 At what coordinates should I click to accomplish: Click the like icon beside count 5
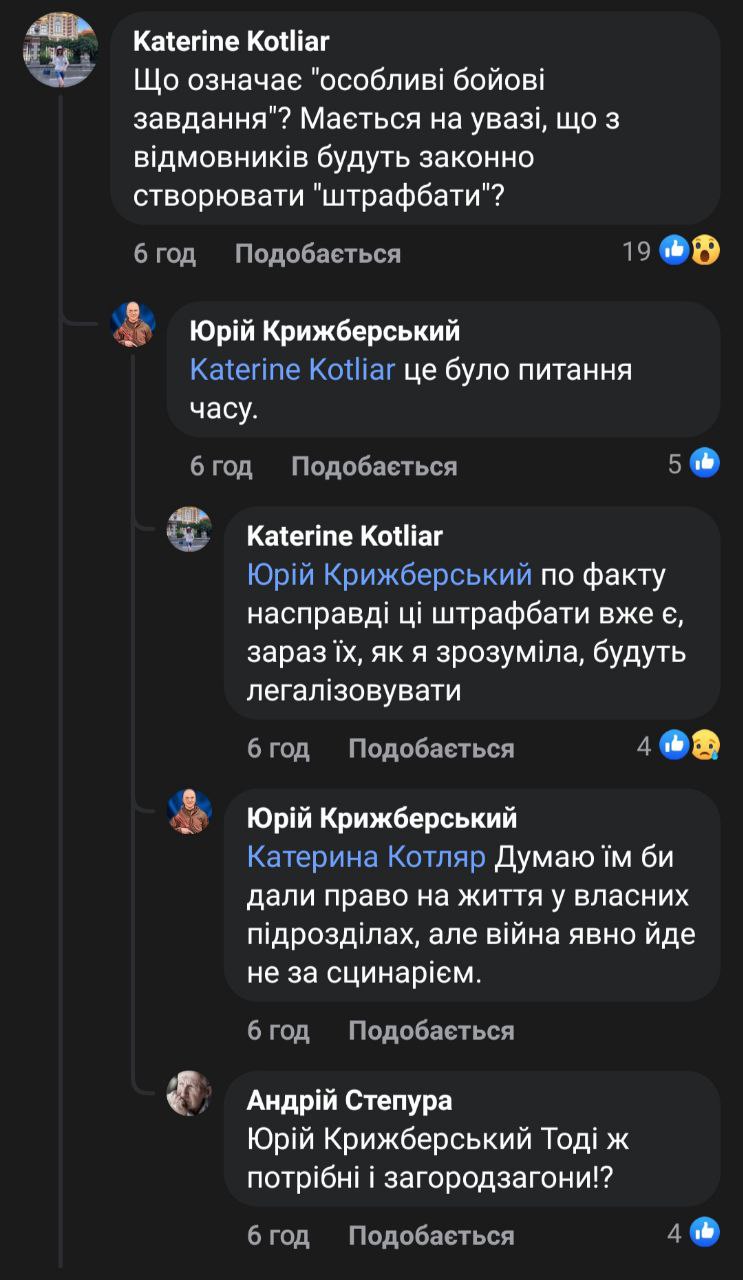[x=705, y=462]
